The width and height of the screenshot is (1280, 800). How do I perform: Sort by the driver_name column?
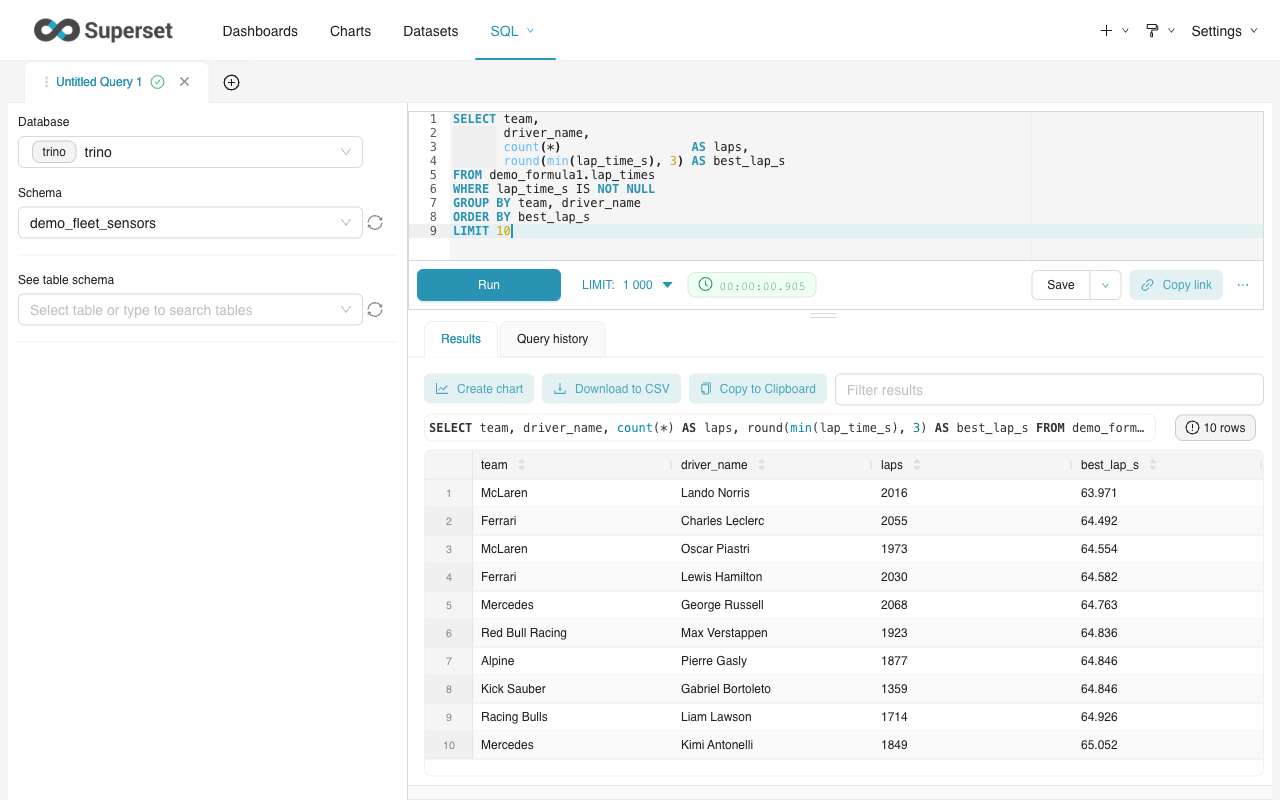point(761,465)
